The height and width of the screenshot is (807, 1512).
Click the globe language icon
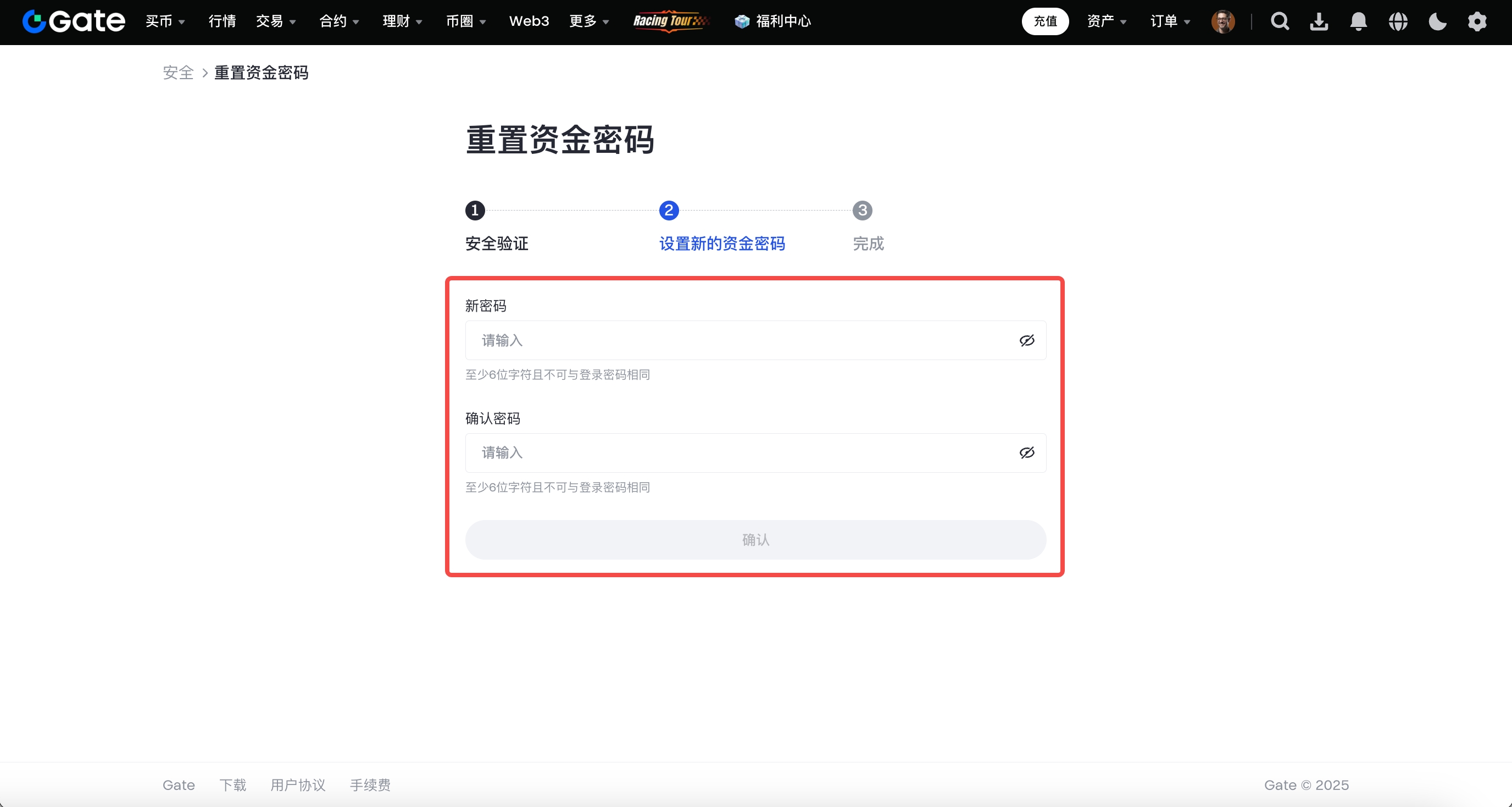click(x=1398, y=22)
